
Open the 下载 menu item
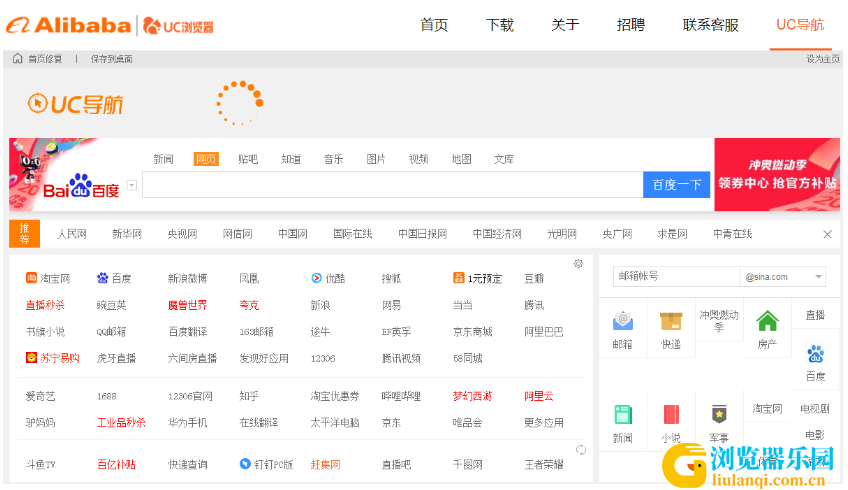(x=500, y=25)
